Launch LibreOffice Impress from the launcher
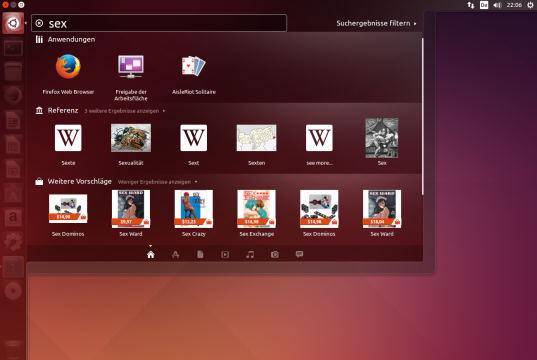 coord(13,169)
